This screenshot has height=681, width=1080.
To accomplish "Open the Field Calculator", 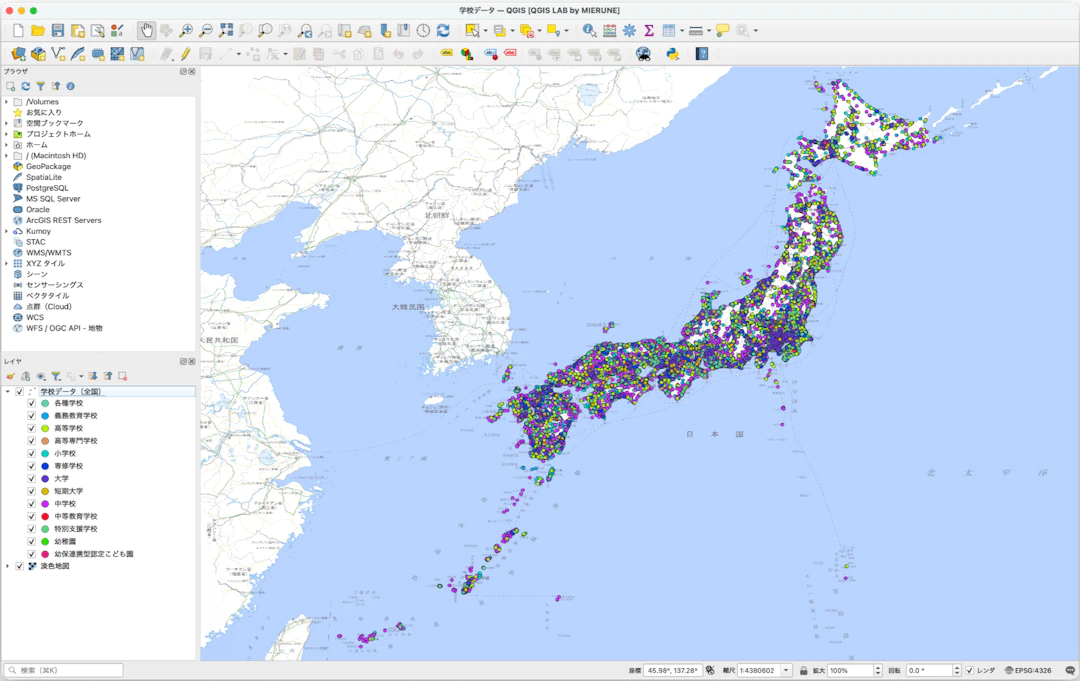I will (x=609, y=30).
